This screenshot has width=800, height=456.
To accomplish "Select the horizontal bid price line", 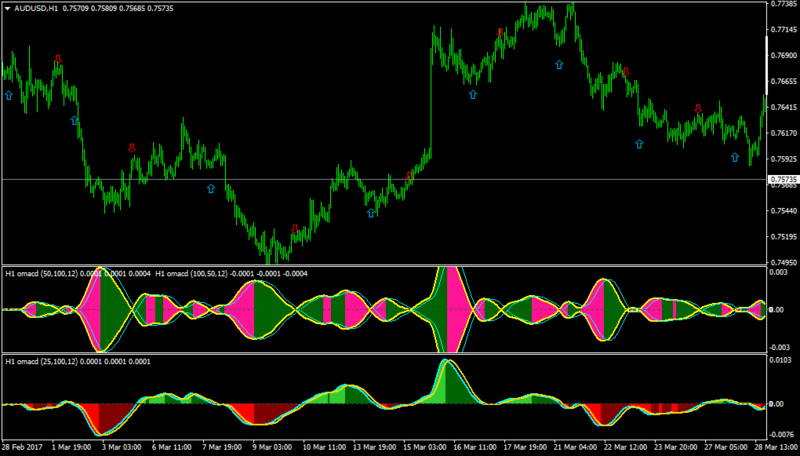I will (384, 180).
